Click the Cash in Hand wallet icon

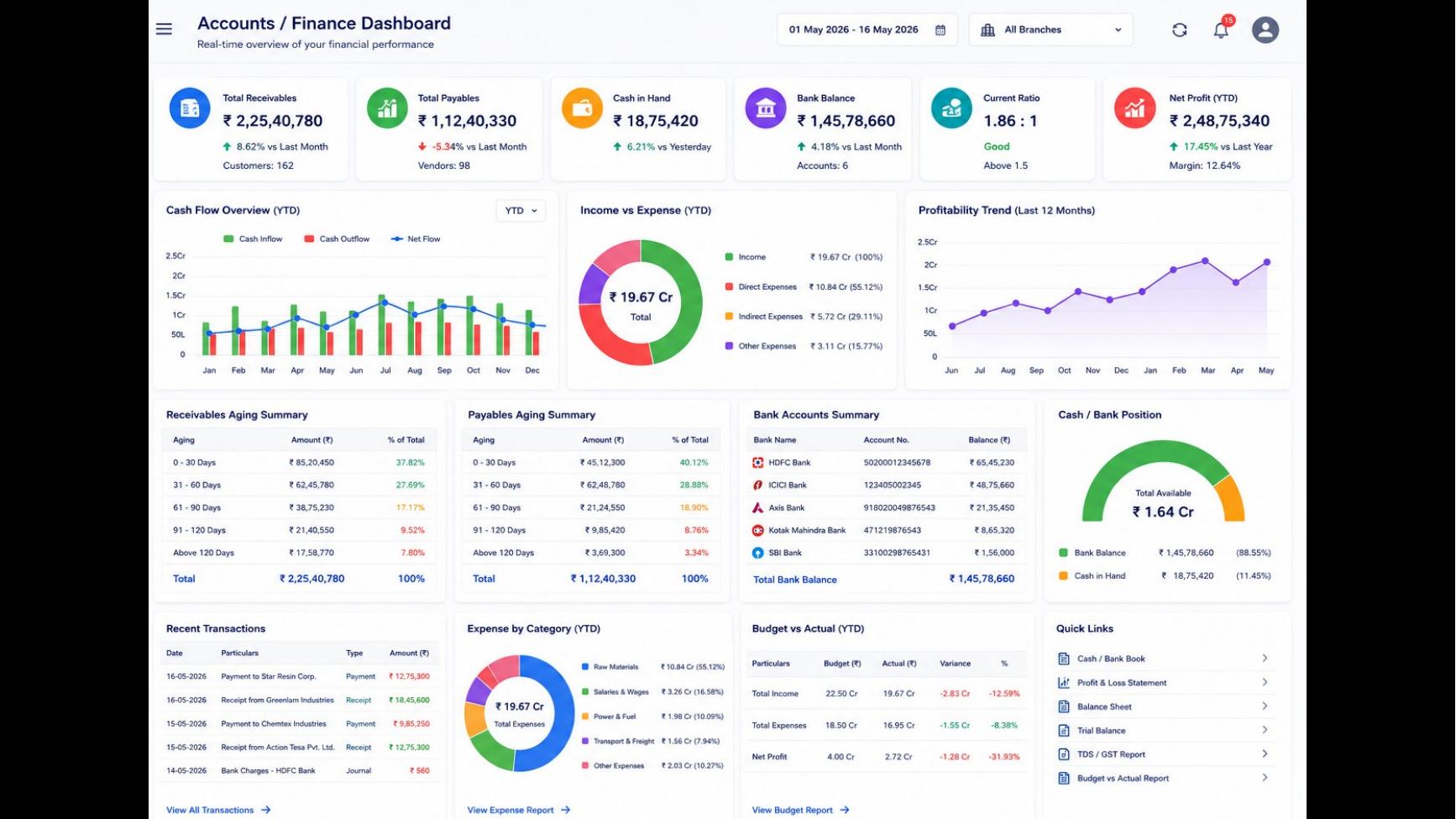pos(582,108)
